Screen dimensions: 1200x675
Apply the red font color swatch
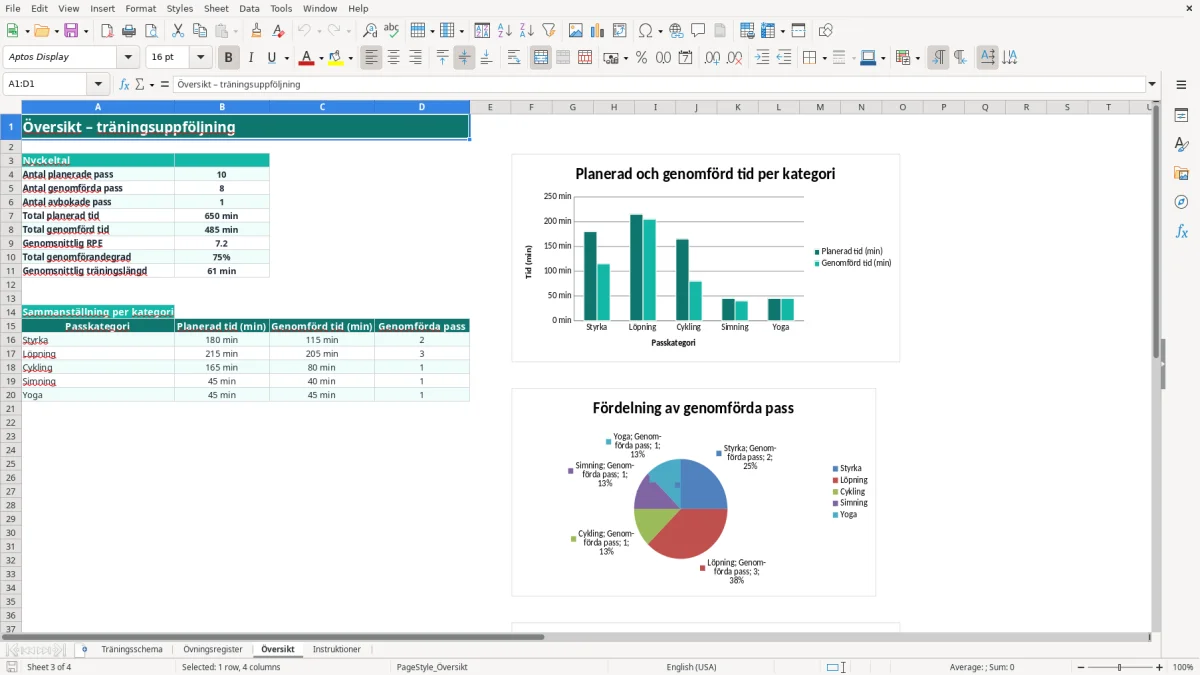[x=306, y=58]
